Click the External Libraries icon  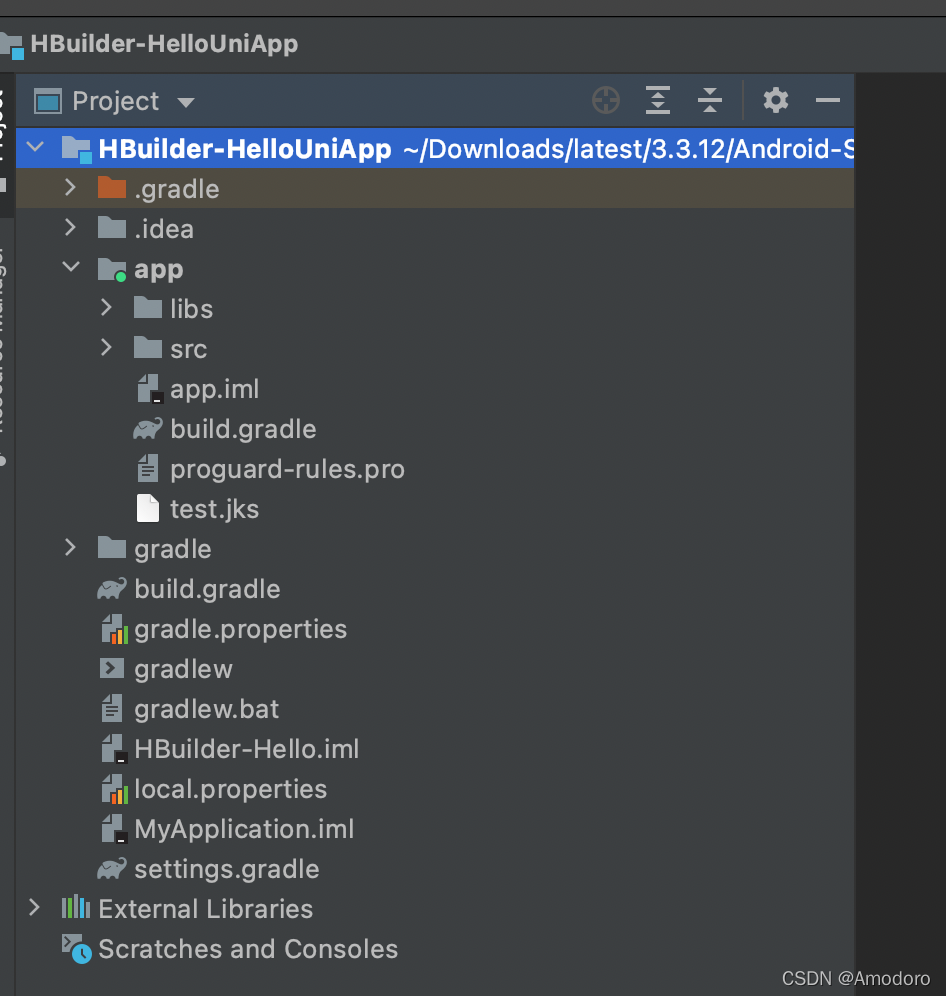76,907
